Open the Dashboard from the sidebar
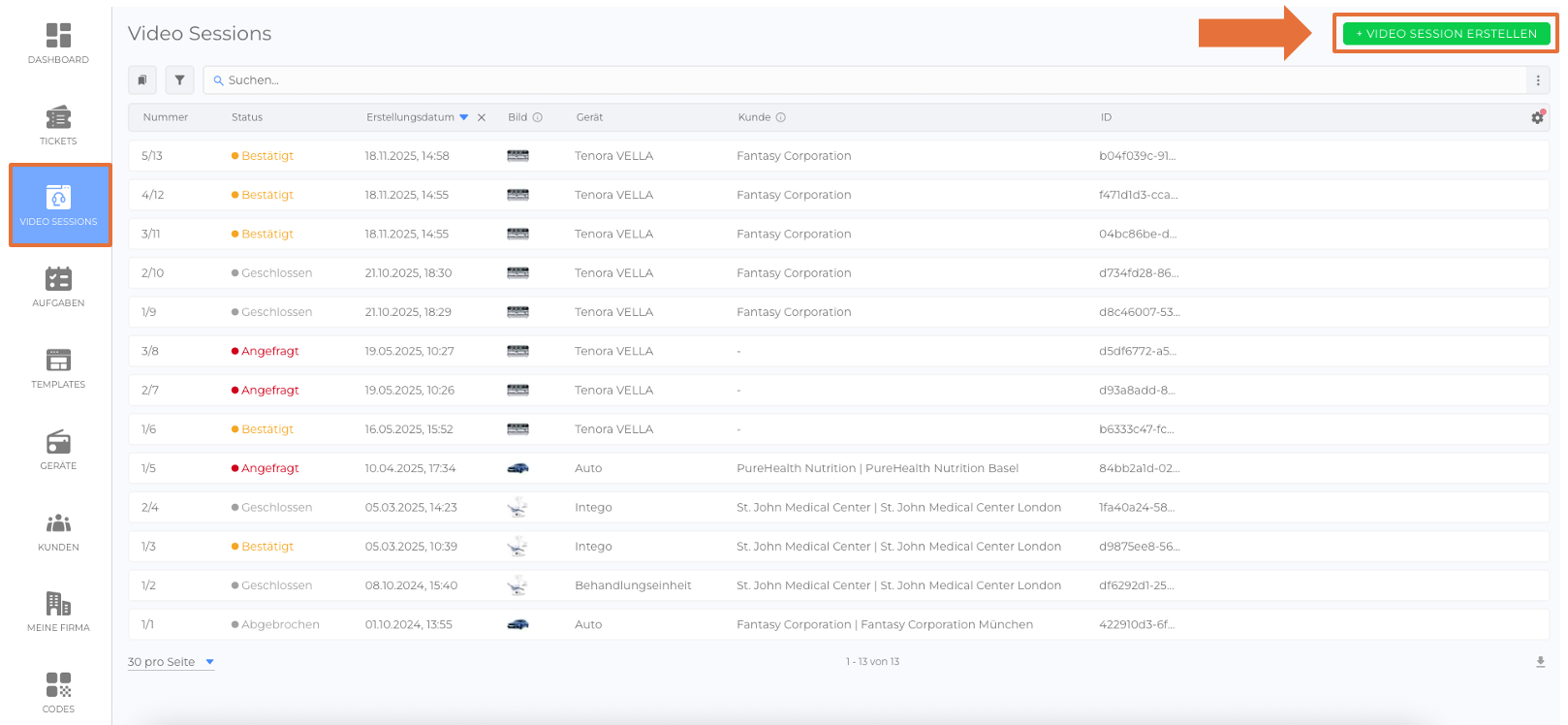 [58, 44]
